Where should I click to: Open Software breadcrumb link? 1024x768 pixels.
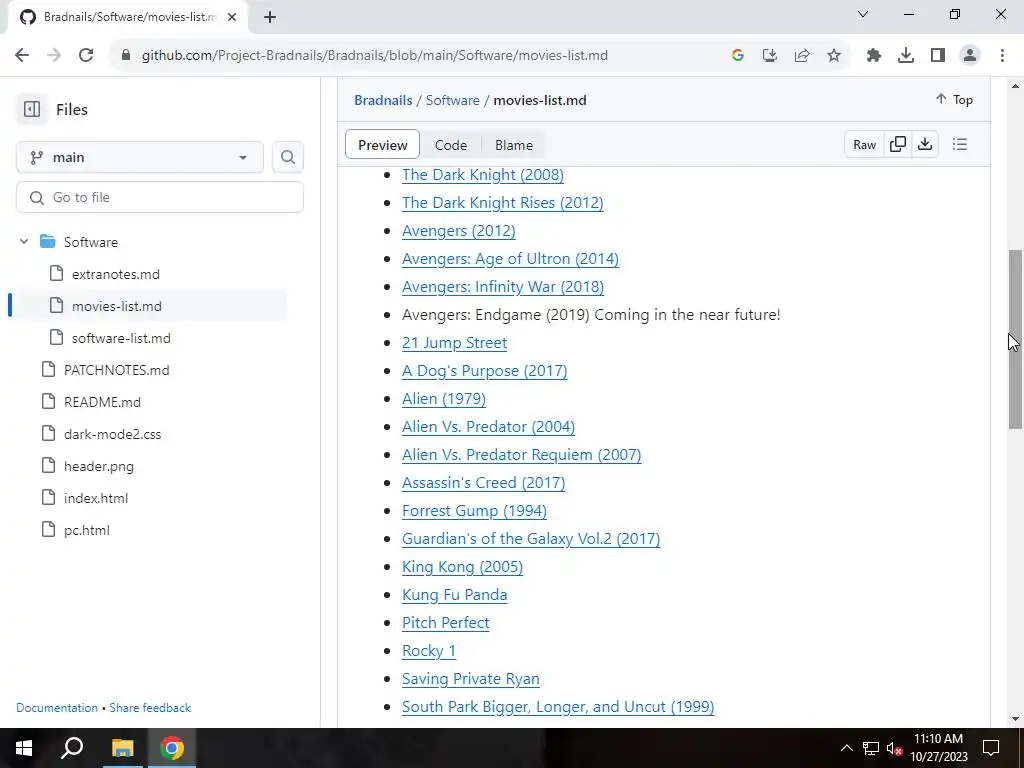click(453, 100)
